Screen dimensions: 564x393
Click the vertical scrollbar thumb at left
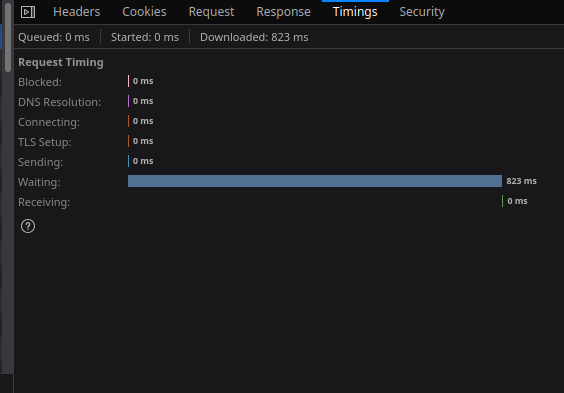tap(8, 36)
